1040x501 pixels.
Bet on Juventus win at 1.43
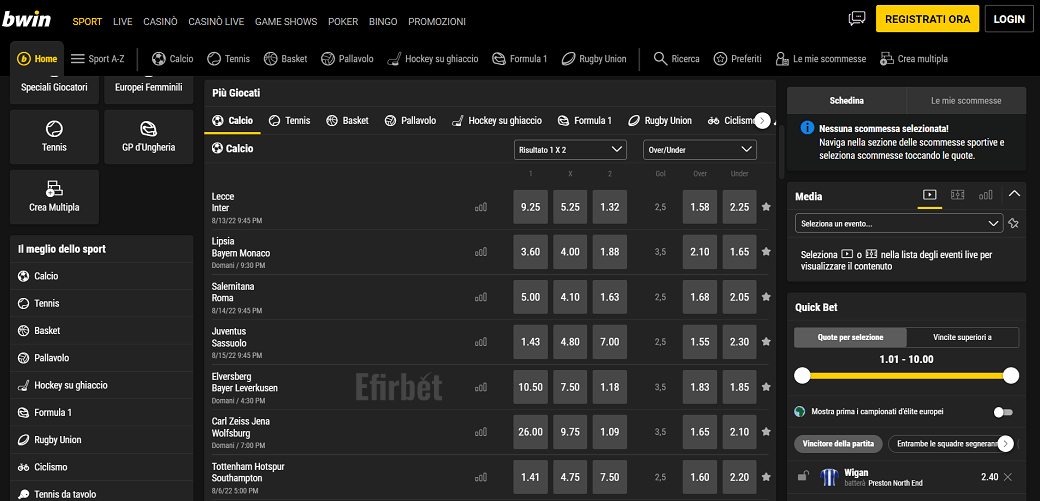(x=531, y=342)
